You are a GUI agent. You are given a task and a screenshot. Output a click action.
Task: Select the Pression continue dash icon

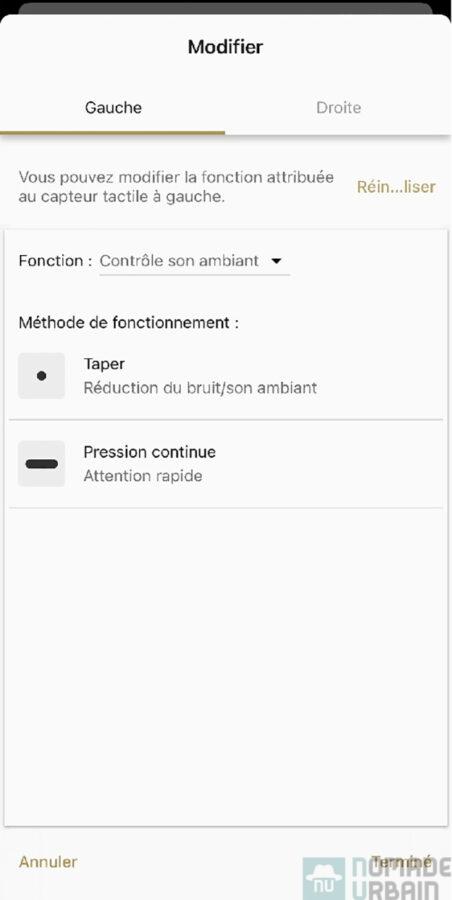(41, 464)
